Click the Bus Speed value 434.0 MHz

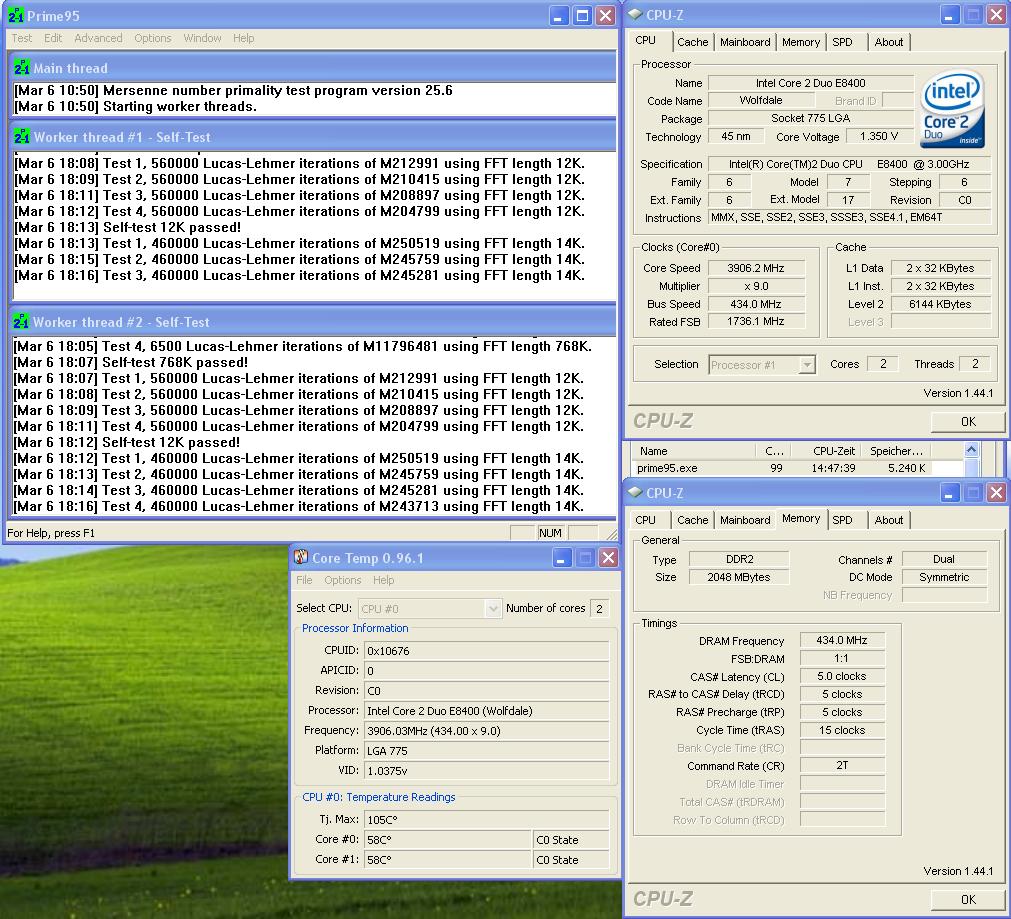click(x=756, y=304)
